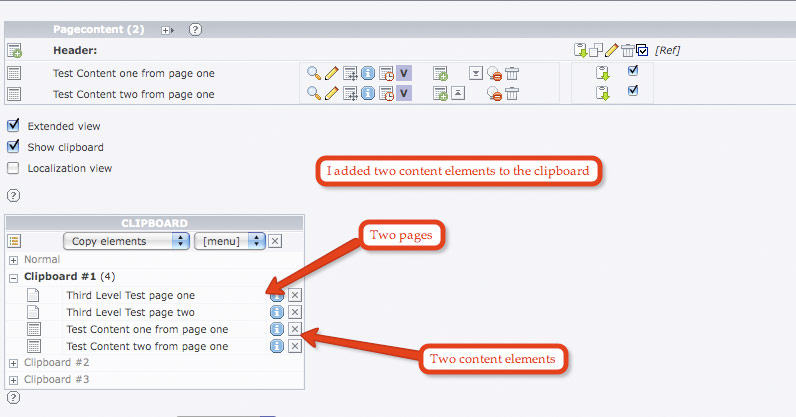Click the history icon for Test Content one
796x417 pixels.
[x=385, y=73]
